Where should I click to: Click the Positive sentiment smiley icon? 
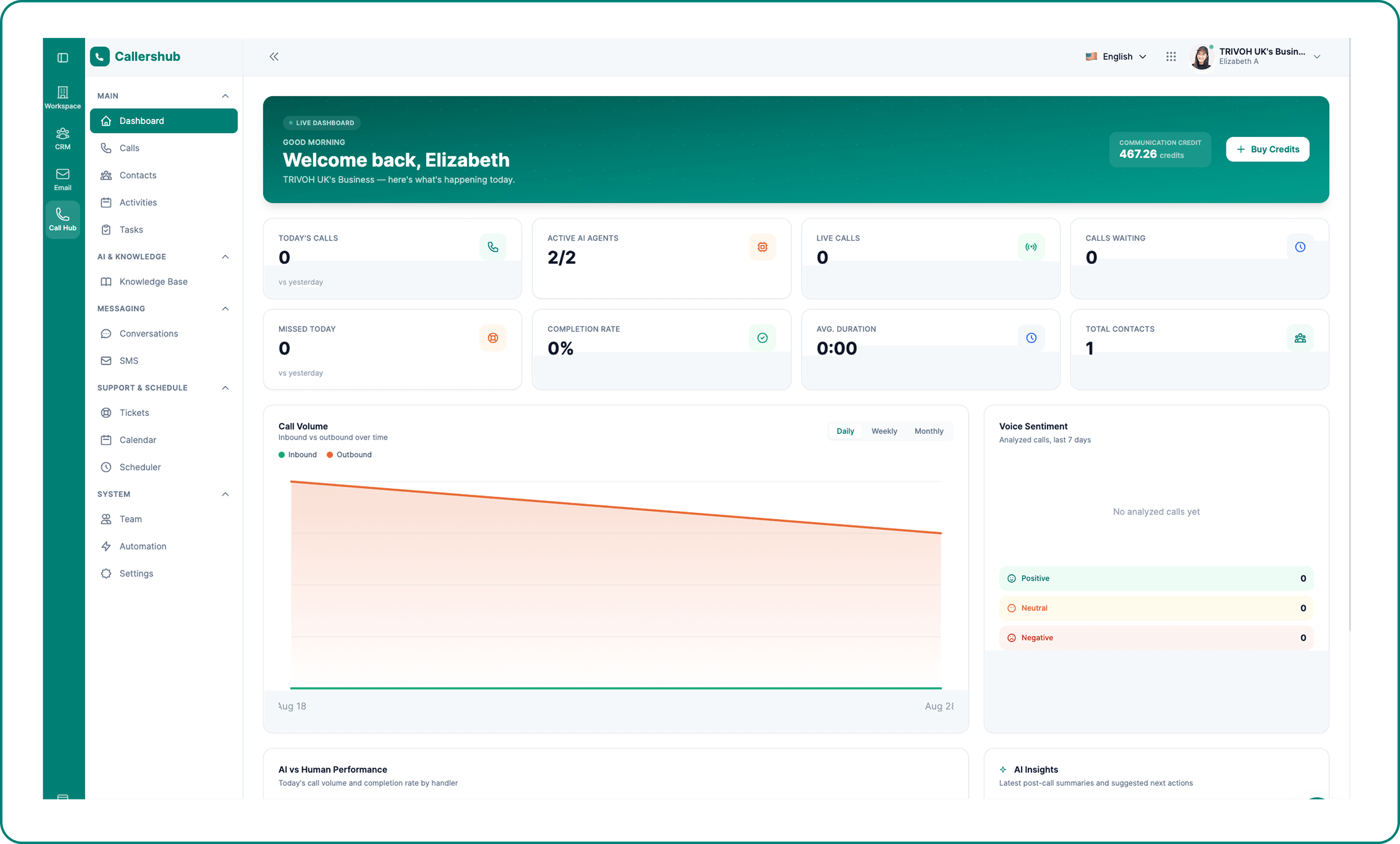click(x=1011, y=578)
